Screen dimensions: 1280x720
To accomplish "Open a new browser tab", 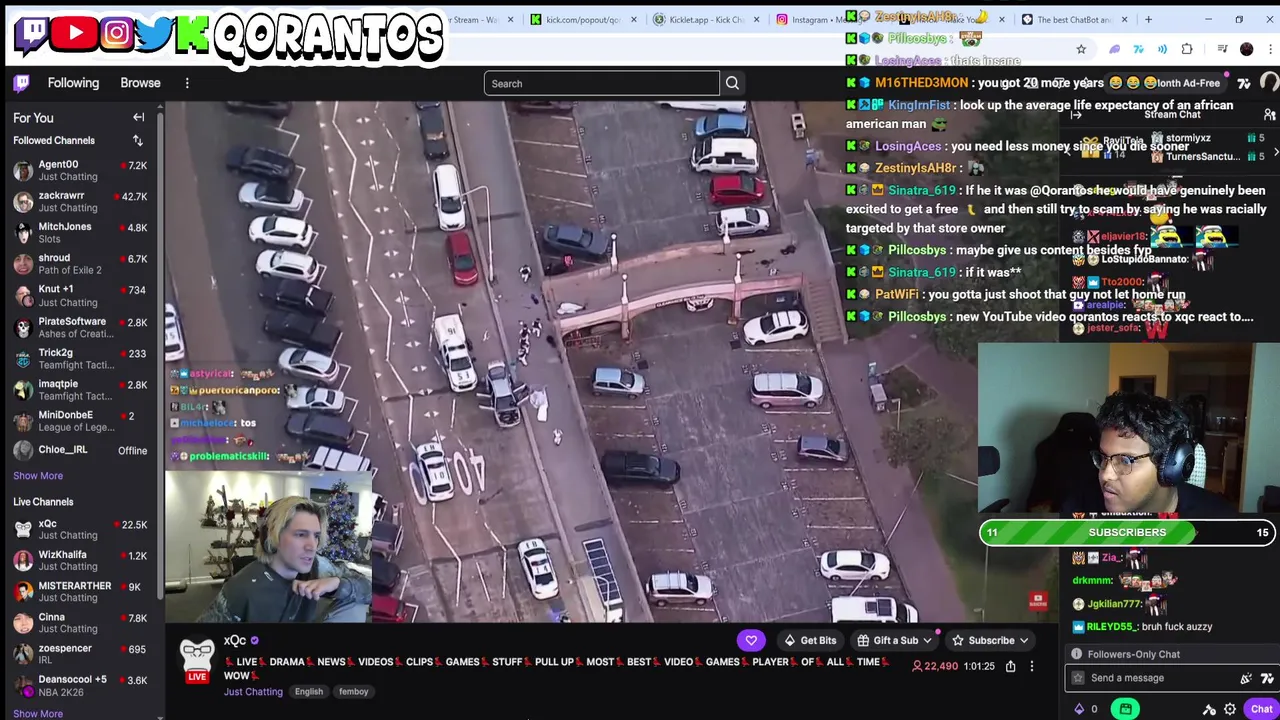I will click(x=1148, y=19).
